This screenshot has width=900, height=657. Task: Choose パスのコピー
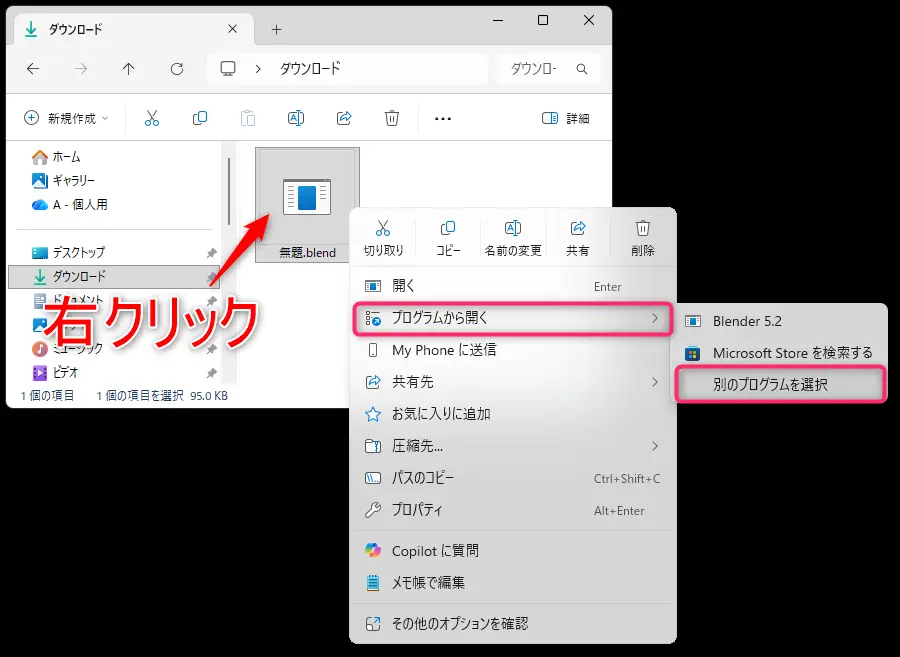tap(513, 478)
